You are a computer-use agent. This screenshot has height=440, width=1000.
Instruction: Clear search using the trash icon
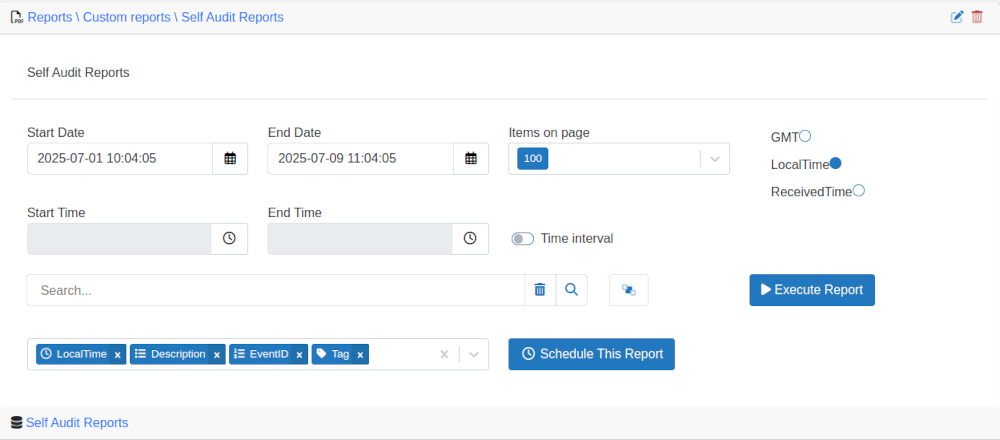(x=540, y=290)
